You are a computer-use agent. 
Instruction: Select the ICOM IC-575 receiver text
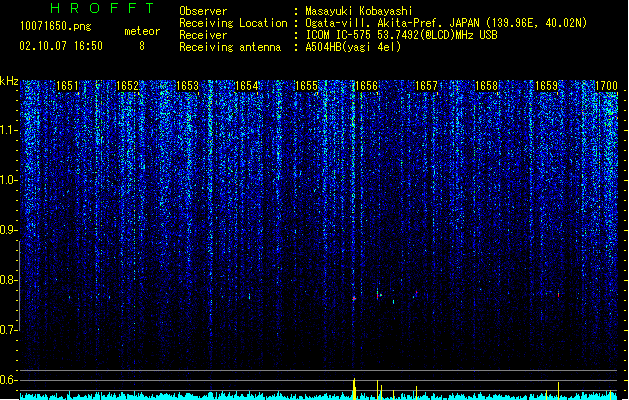[x=401, y=35]
